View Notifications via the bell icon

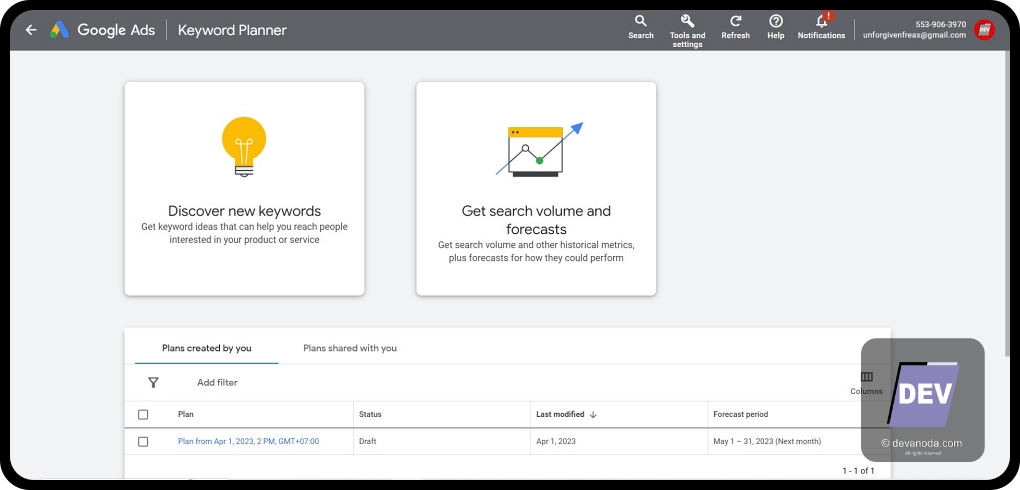point(822,27)
